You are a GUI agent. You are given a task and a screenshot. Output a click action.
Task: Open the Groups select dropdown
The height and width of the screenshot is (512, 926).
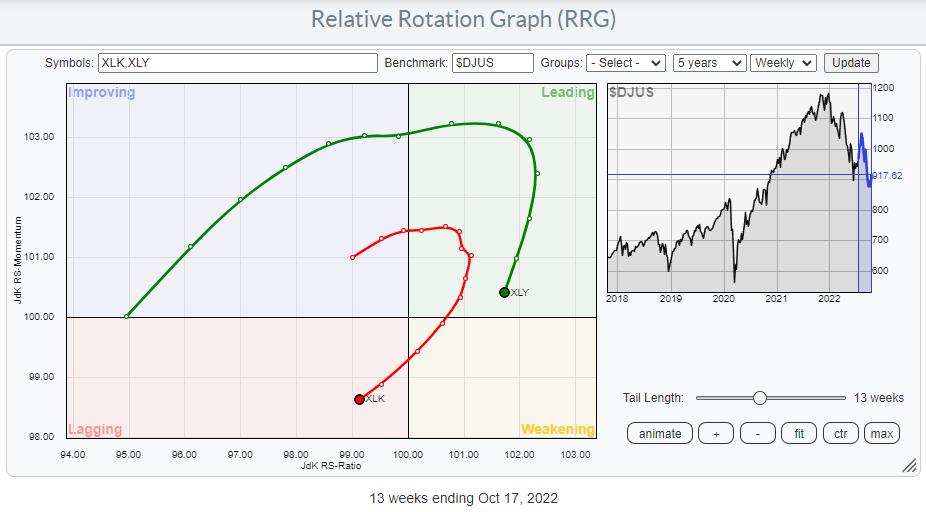626,63
